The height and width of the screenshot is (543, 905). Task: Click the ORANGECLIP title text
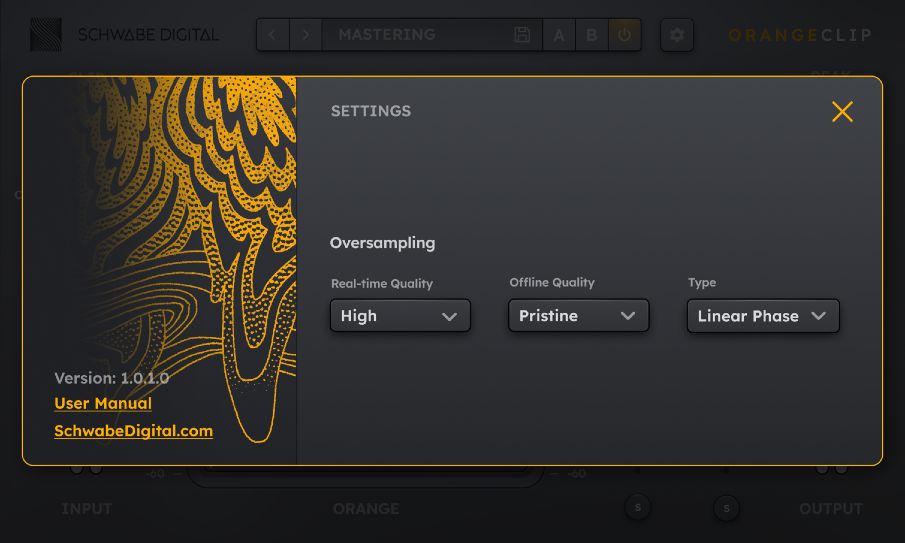[799, 35]
